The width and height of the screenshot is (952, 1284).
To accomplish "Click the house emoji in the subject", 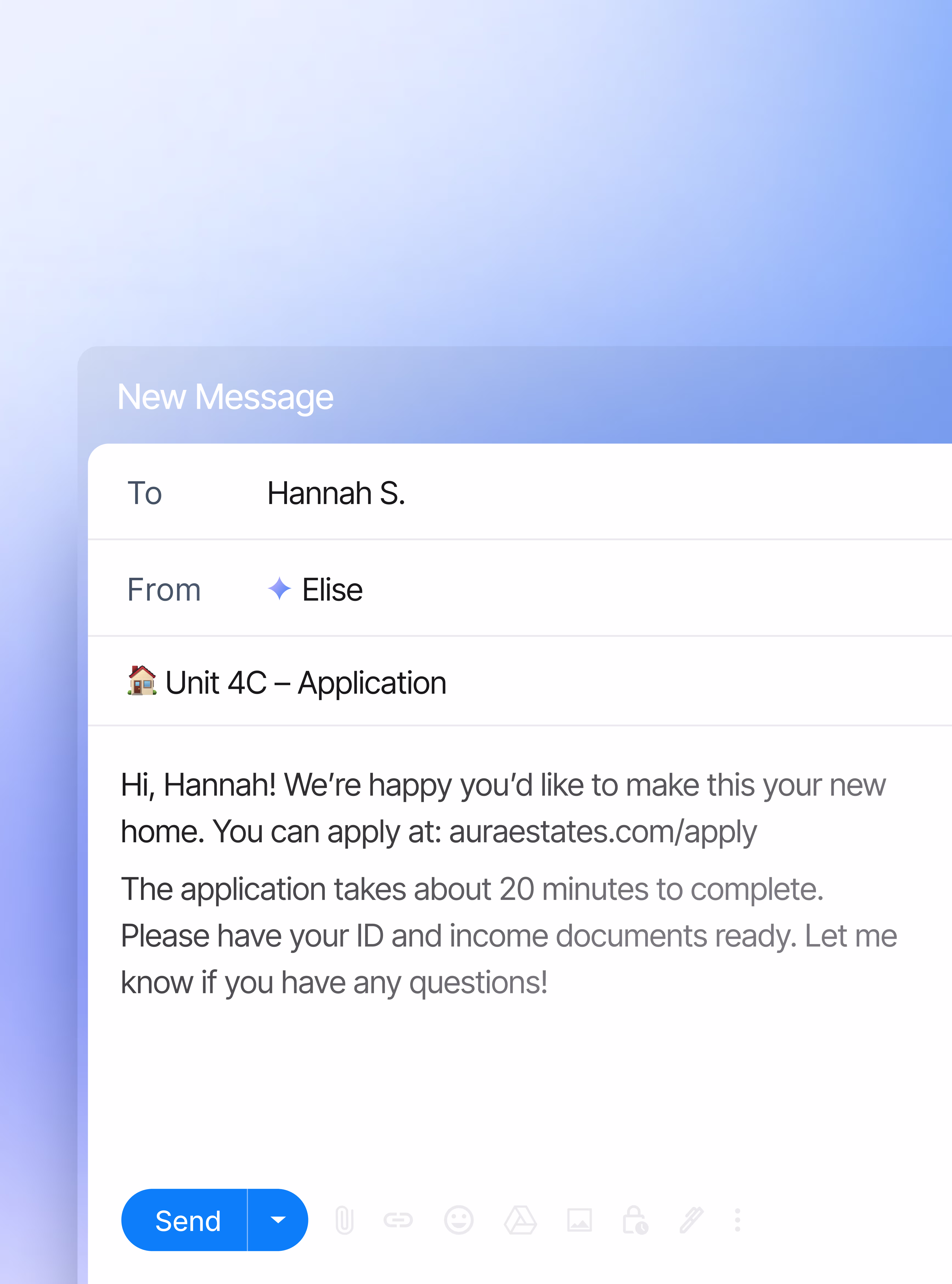I will (x=142, y=681).
